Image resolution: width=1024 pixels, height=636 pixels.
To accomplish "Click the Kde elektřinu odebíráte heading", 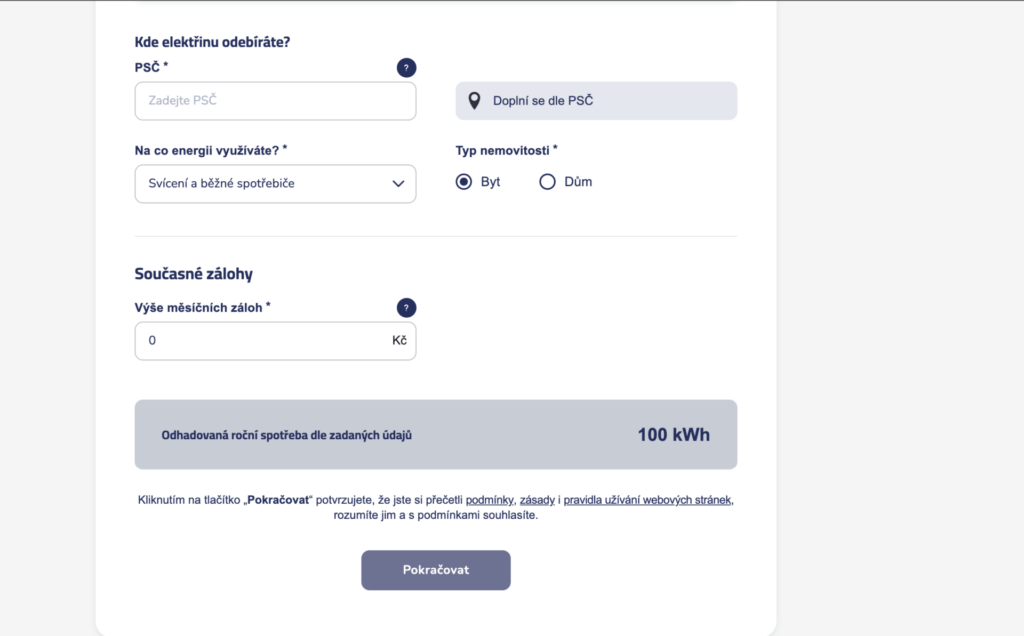I will [x=218, y=42].
